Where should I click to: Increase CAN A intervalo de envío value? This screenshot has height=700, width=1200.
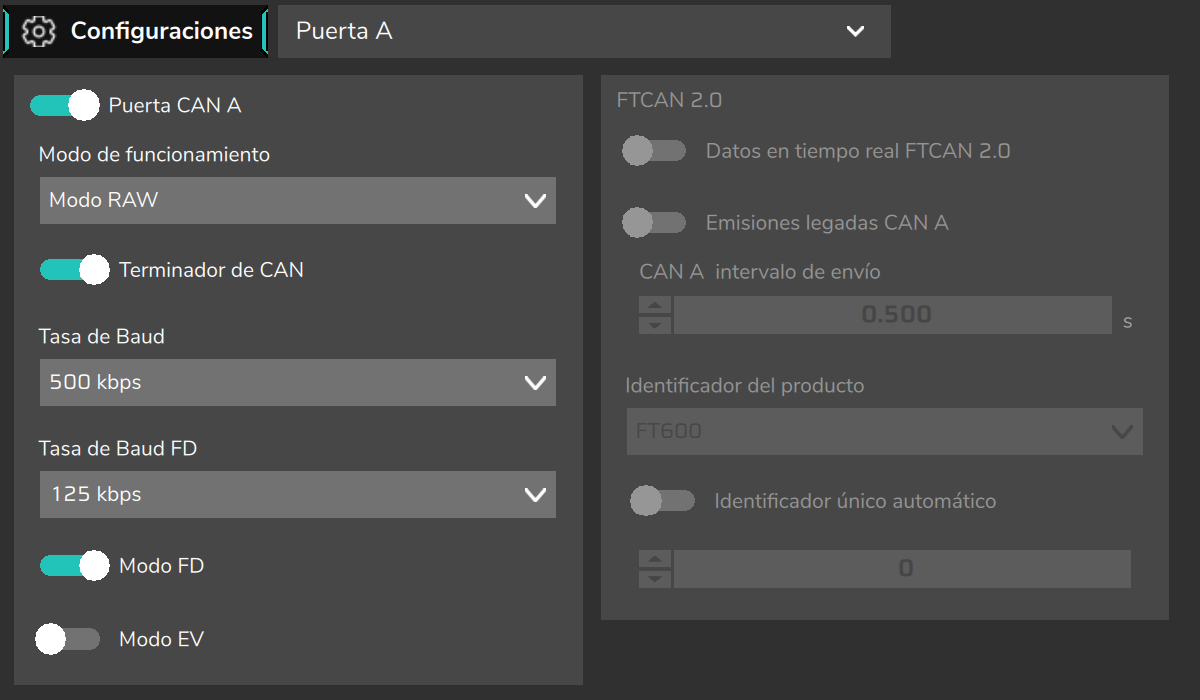[655, 305]
